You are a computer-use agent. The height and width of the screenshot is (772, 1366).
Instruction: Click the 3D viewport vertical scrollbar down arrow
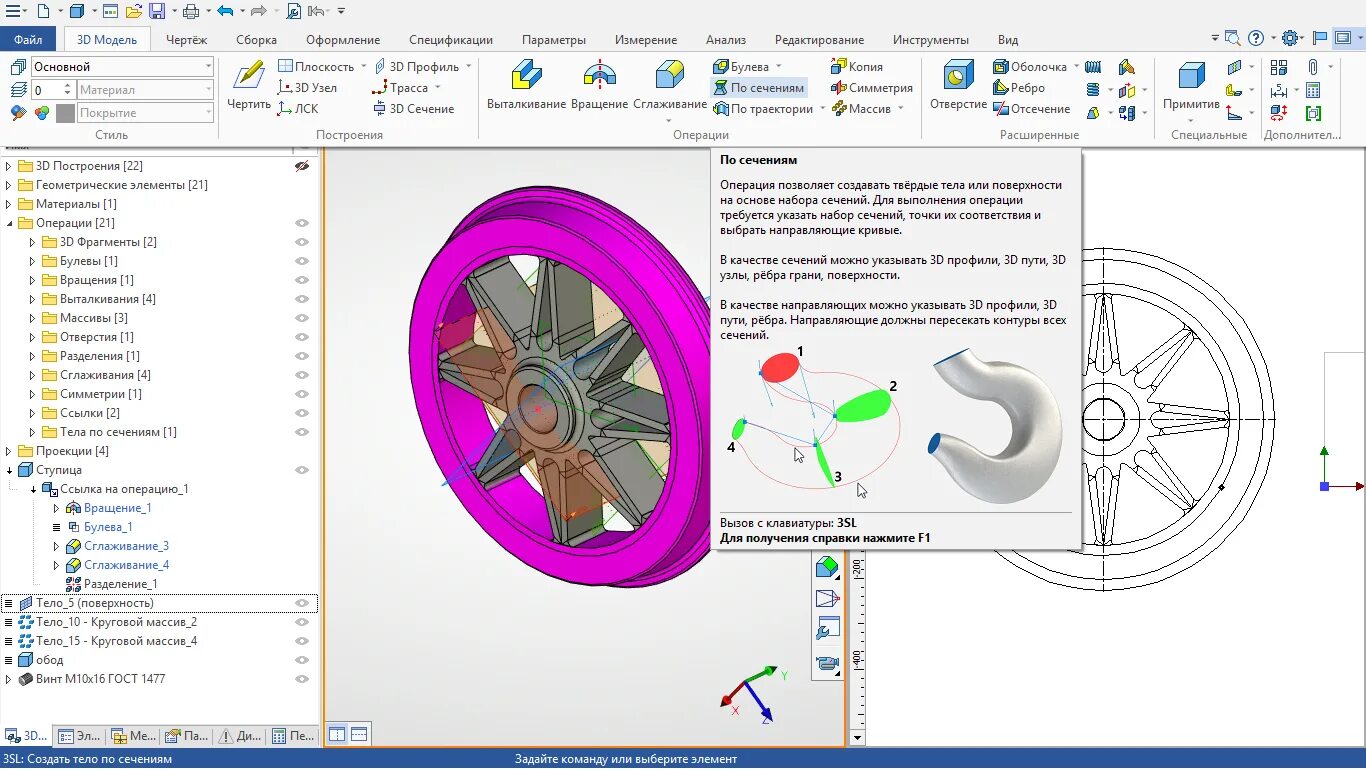tap(855, 738)
